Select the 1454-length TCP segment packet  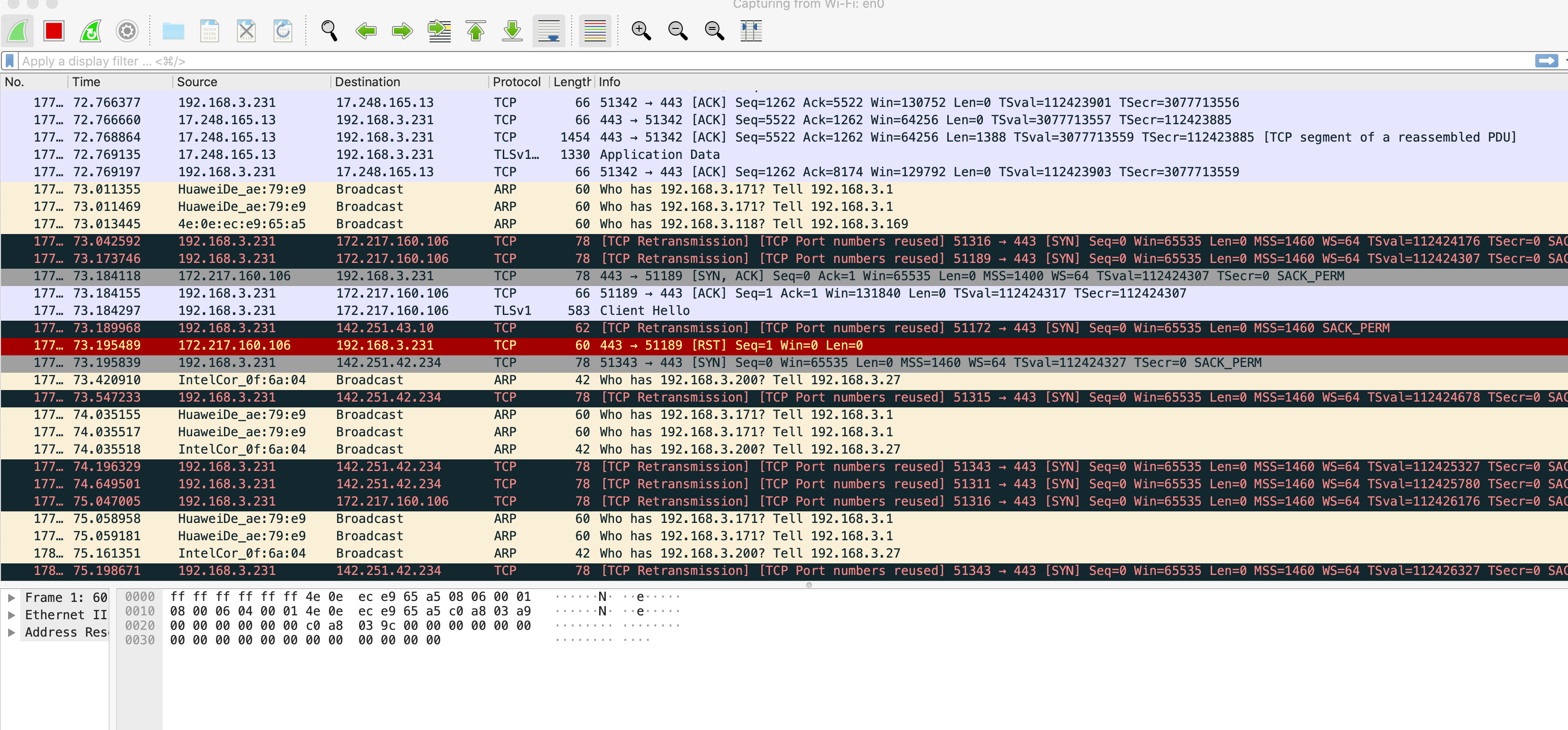(784, 137)
